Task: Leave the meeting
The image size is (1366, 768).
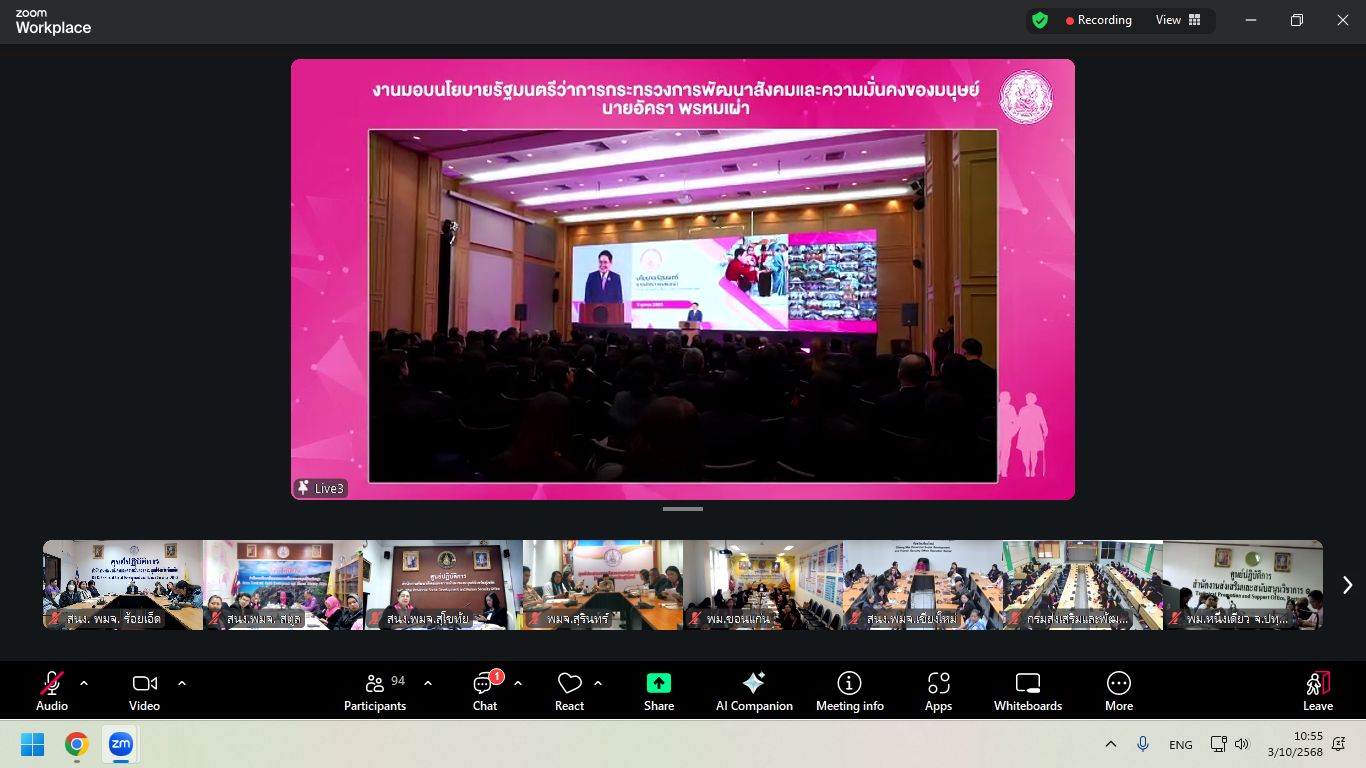Action: click(1317, 691)
